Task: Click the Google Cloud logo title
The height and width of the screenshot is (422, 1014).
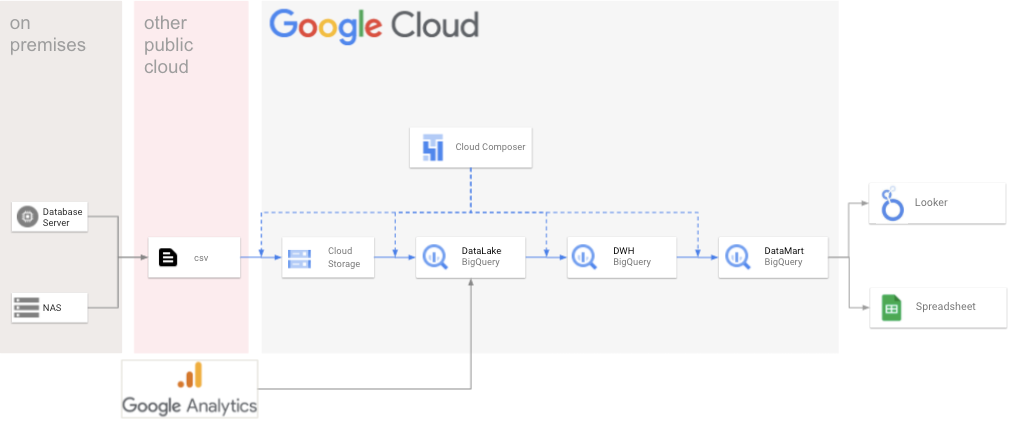Action: pos(374,25)
